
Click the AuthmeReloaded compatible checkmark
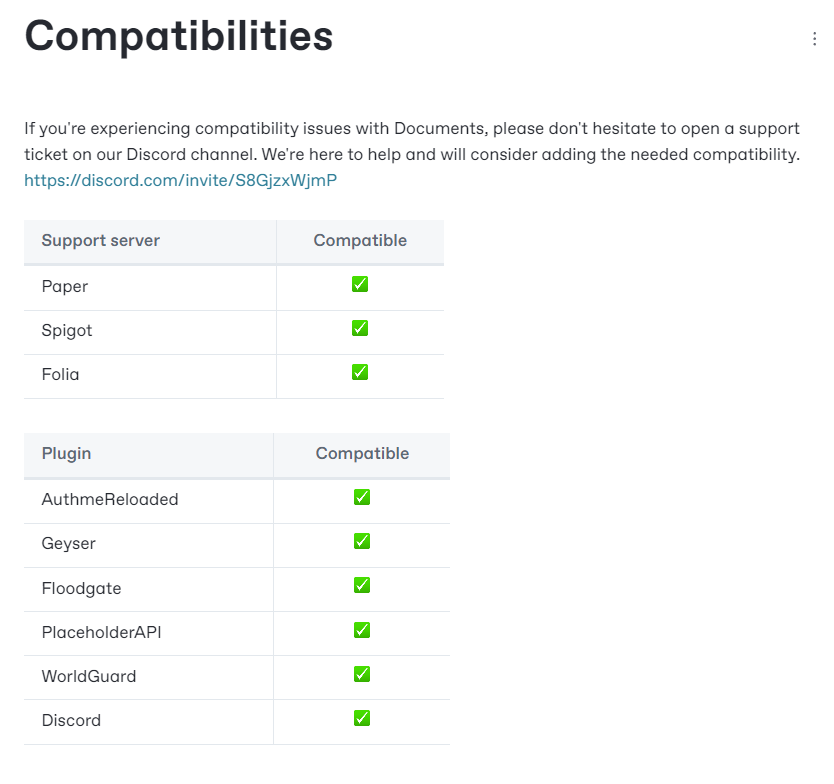[362, 497]
